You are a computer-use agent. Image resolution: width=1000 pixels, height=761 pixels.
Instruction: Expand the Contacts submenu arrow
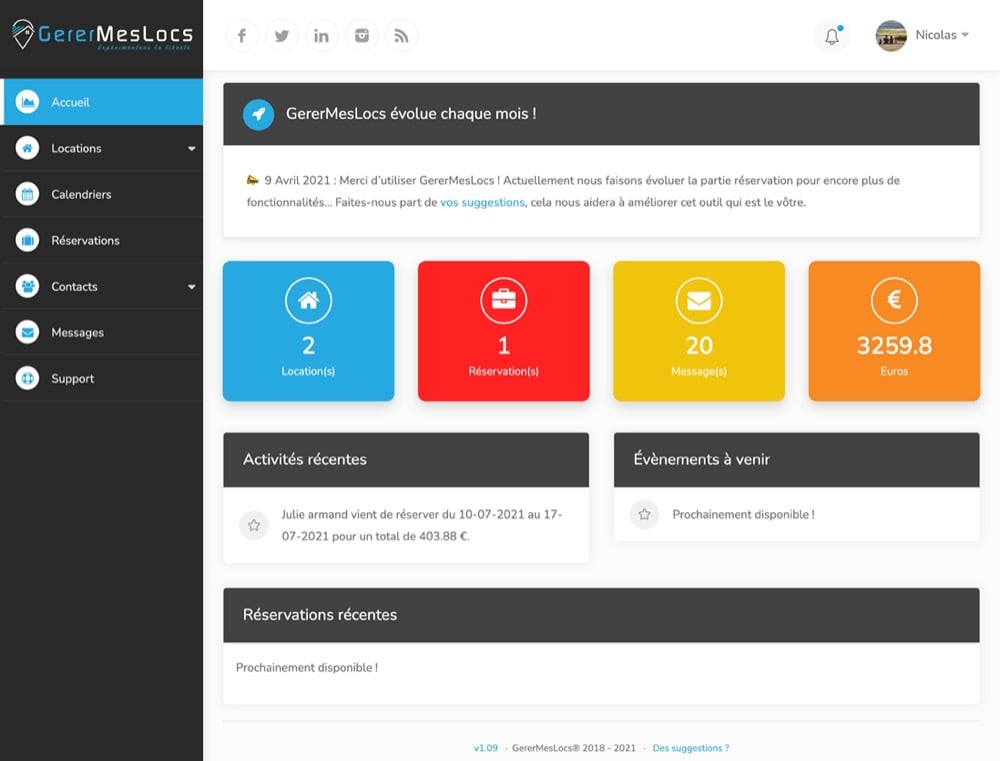coord(191,287)
